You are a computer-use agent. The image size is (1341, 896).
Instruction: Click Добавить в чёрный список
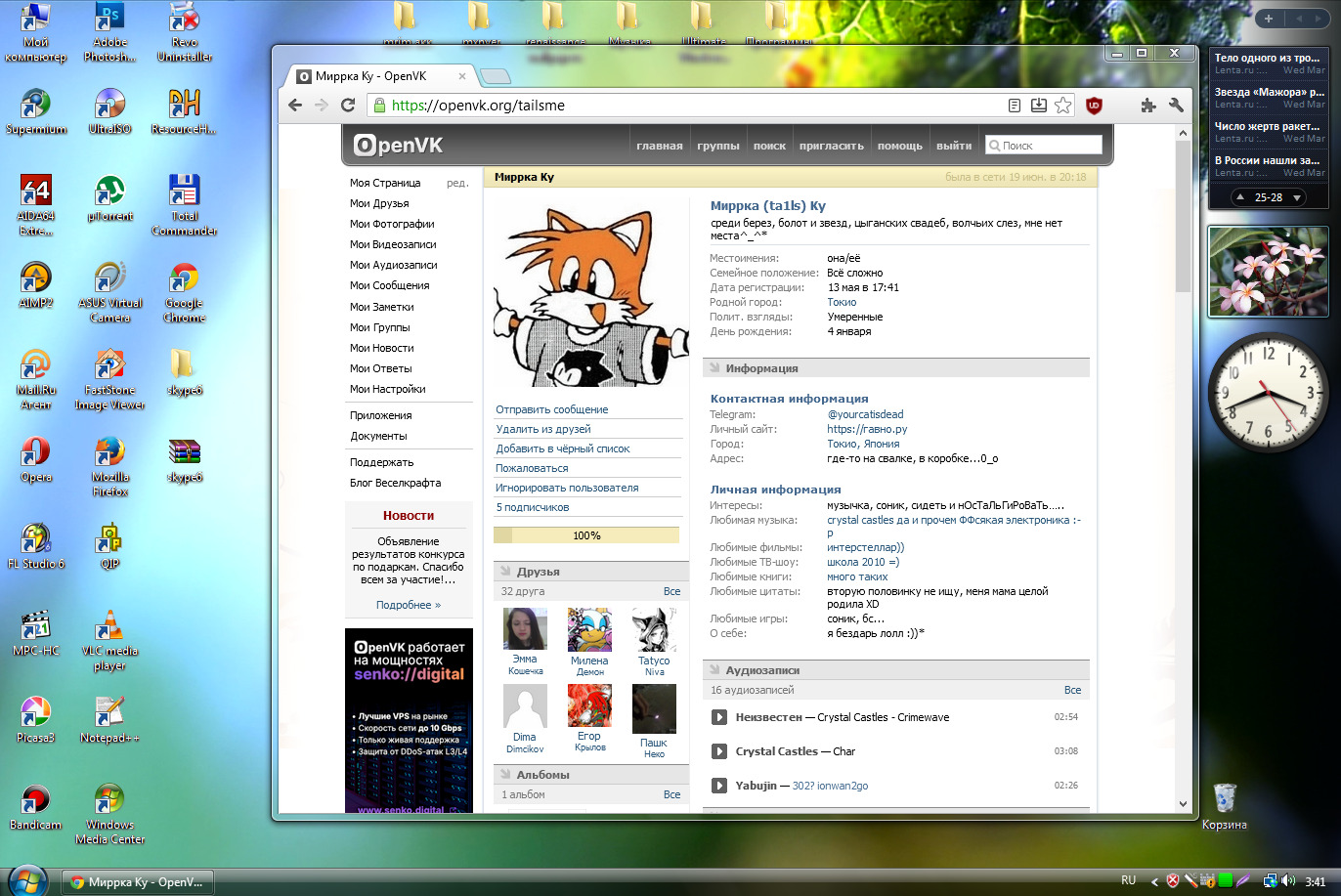point(563,448)
